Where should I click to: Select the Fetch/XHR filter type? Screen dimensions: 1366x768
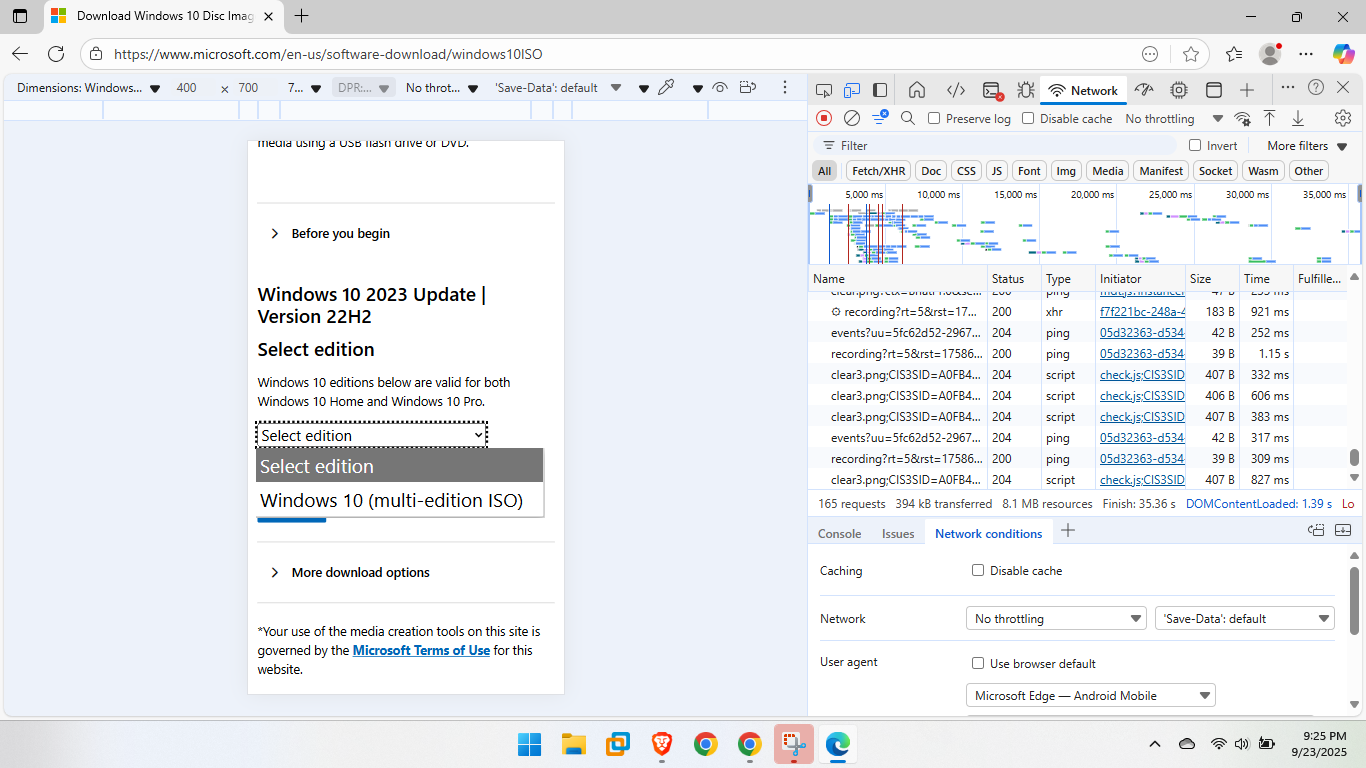(879, 171)
